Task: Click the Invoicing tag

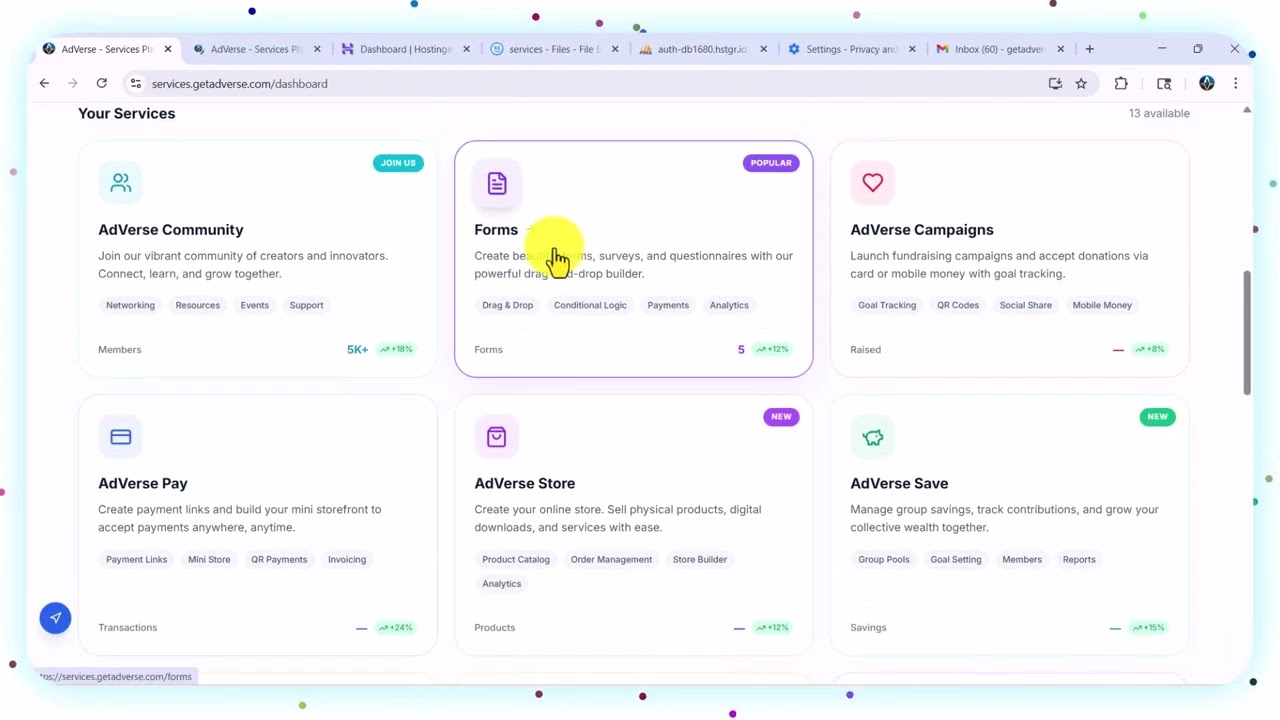Action: coord(347,559)
